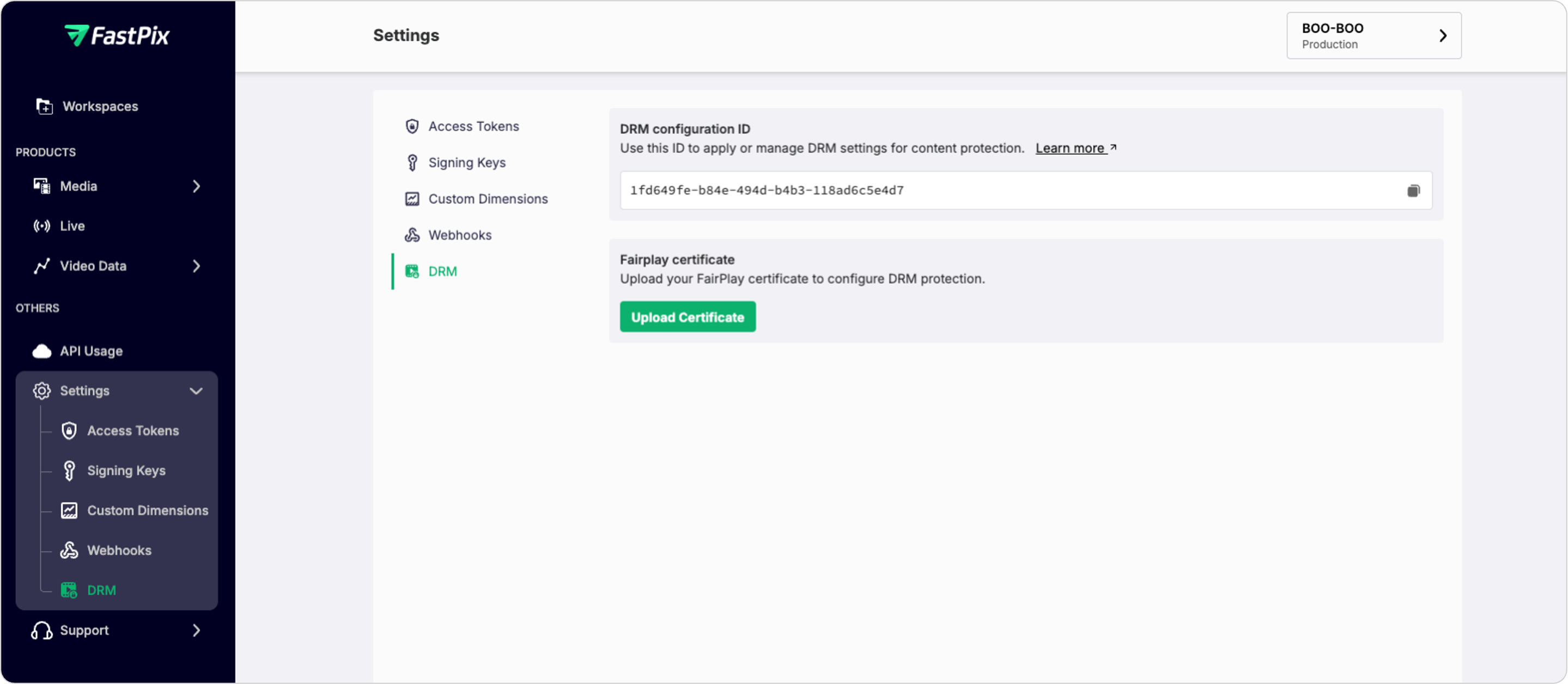The height and width of the screenshot is (684, 1568).
Task: Open the BOO-BOO Production workspace switcher
Action: tap(1373, 35)
